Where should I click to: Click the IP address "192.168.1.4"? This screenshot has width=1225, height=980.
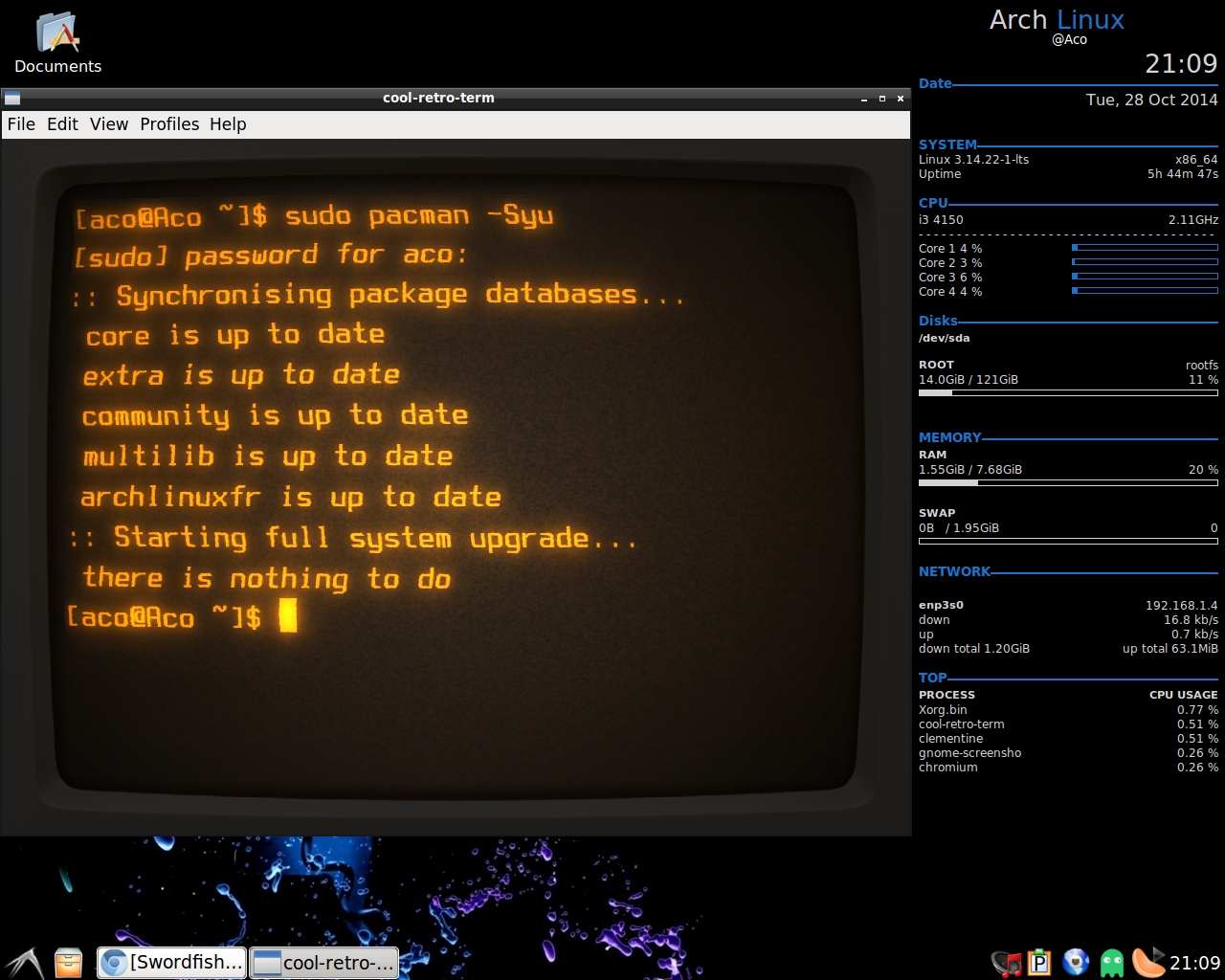coord(1181,606)
